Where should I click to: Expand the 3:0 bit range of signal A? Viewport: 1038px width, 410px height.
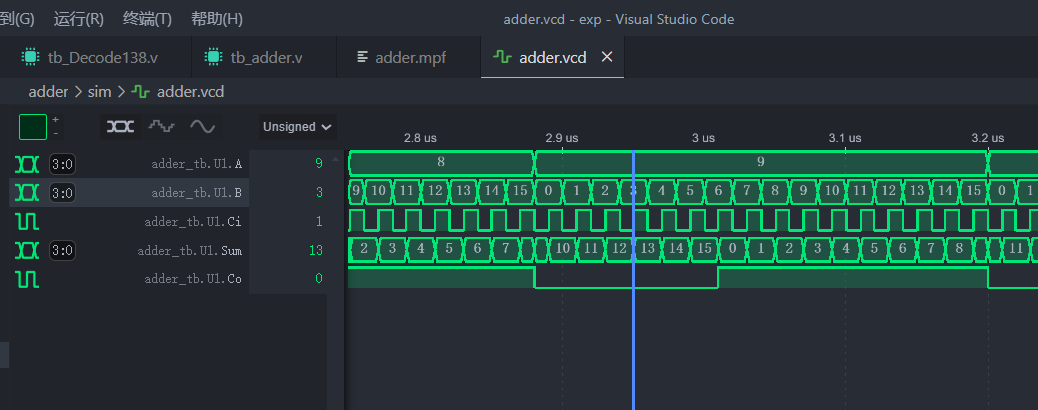62,163
